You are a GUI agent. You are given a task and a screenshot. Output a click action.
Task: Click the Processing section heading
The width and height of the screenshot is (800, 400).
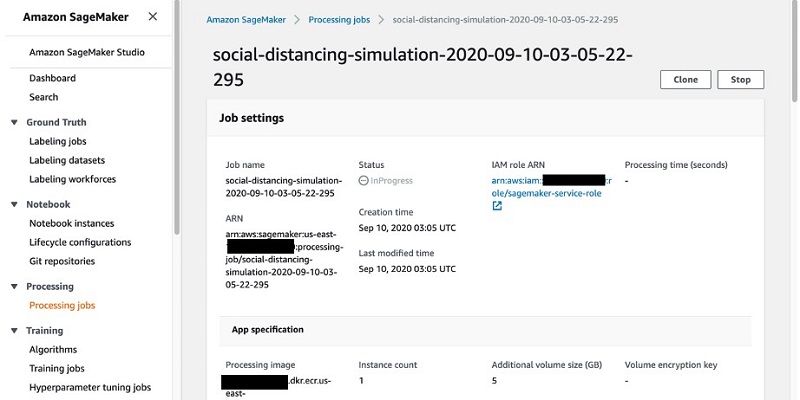pos(50,287)
